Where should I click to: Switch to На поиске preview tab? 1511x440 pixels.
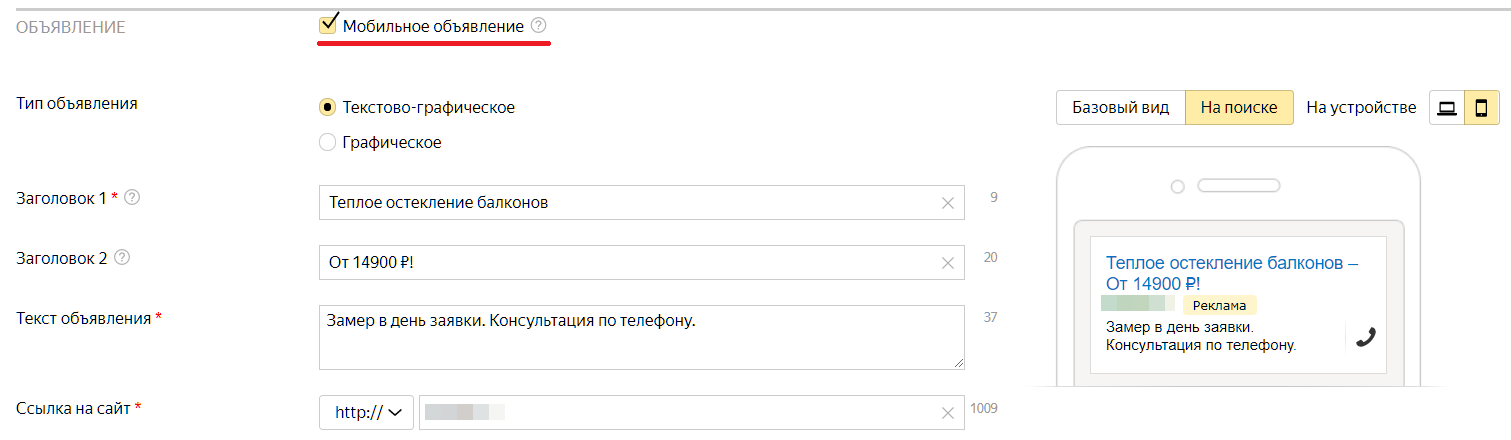pos(1239,108)
